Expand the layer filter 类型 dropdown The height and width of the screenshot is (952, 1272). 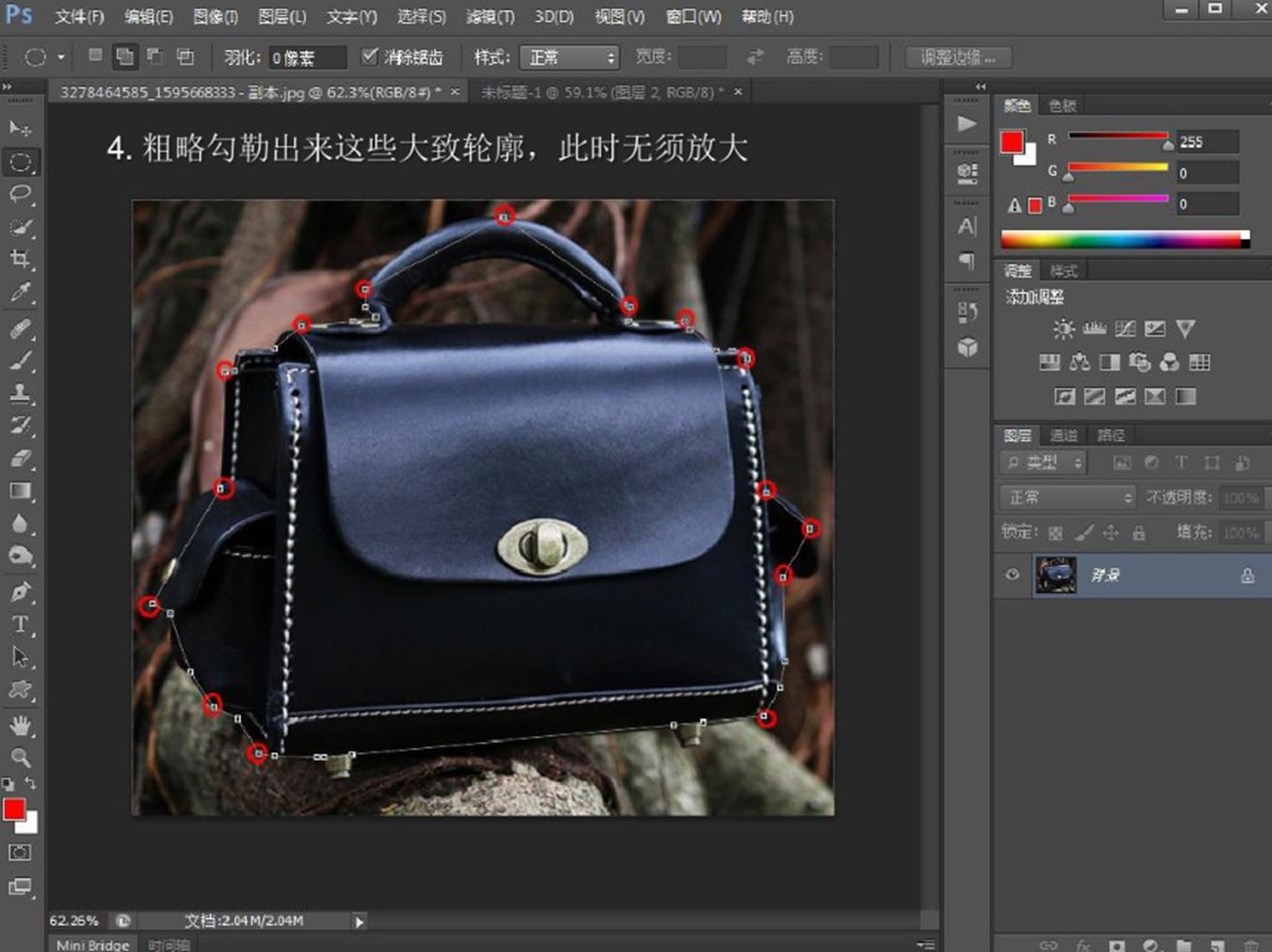[1044, 462]
